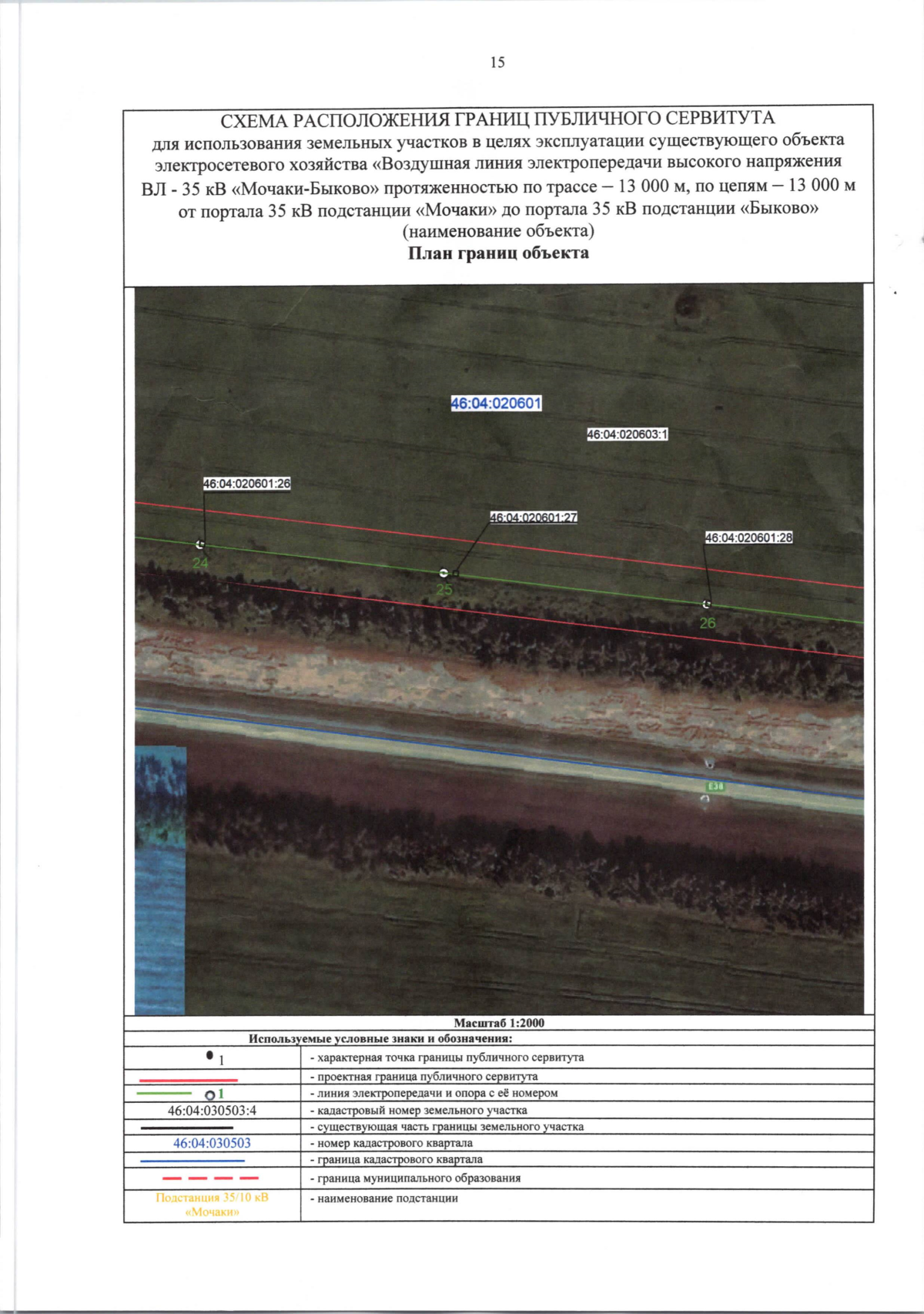
Task: Click the blue 46:04:030503 legend number
Action: (212, 1143)
